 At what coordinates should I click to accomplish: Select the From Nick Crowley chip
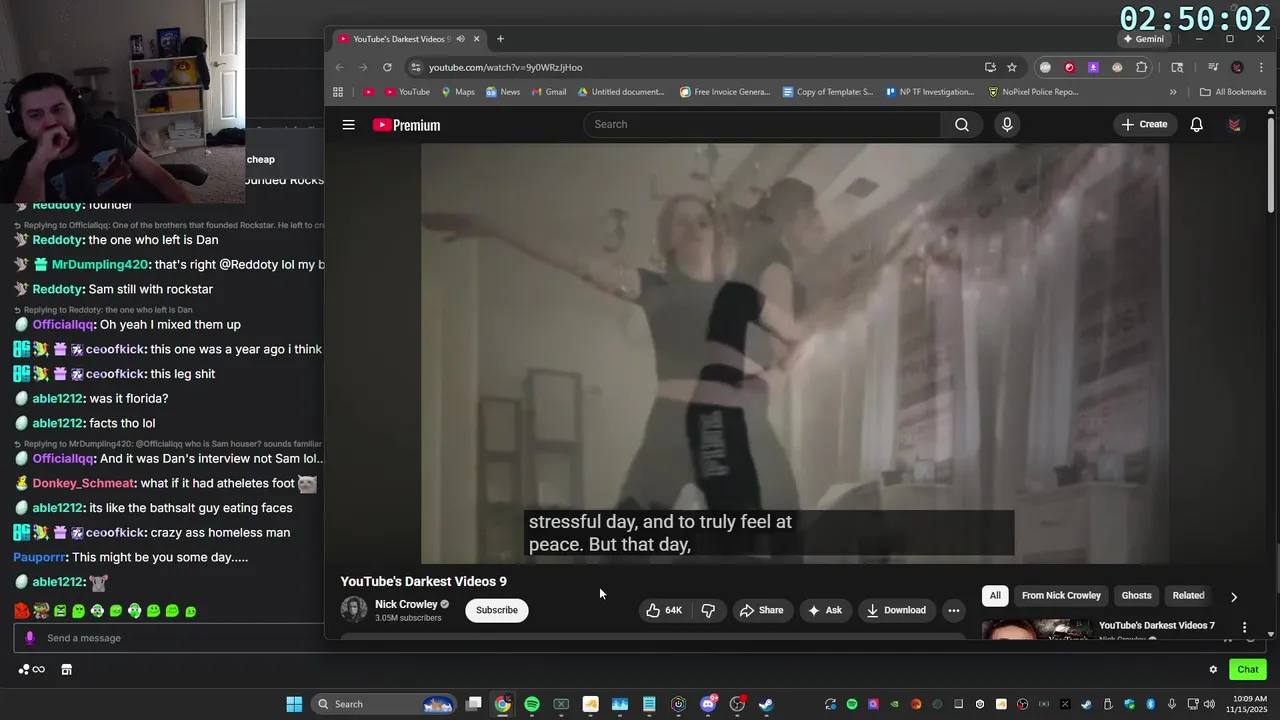[x=1061, y=595]
